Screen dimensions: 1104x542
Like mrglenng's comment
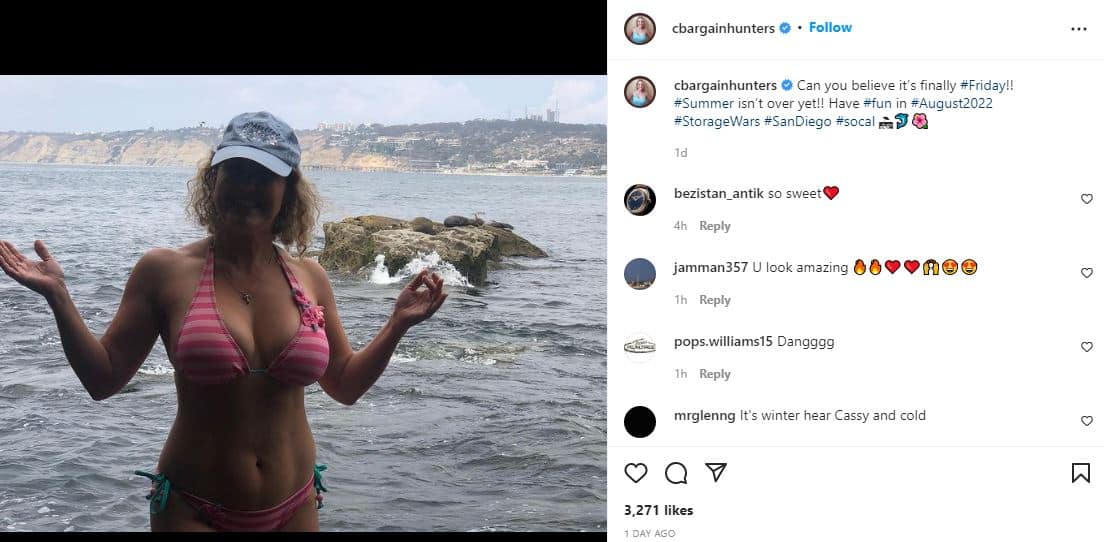pyautogui.click(x=1087, y=421)
